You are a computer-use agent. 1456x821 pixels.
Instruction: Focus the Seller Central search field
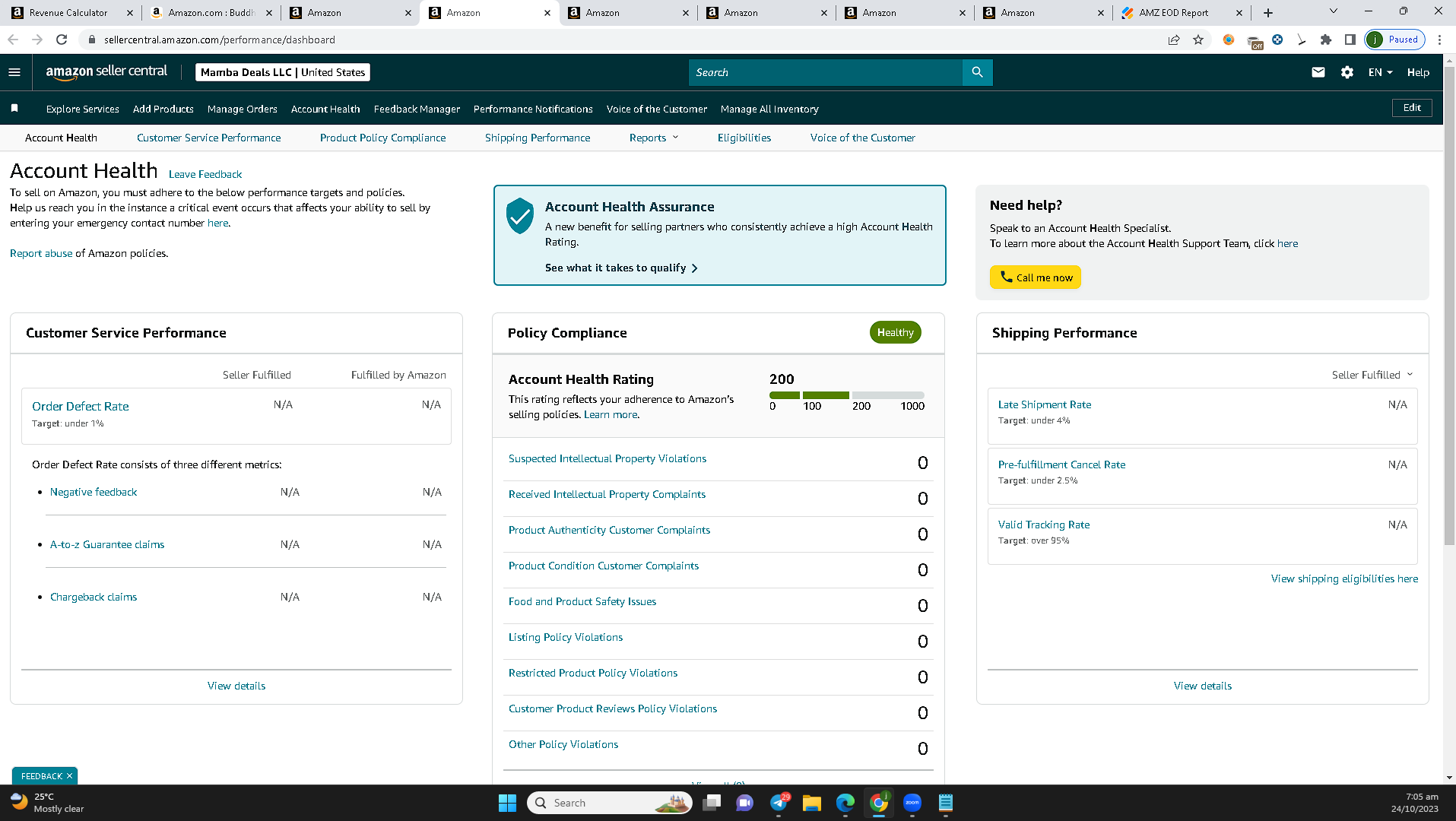tap(825, 72)
